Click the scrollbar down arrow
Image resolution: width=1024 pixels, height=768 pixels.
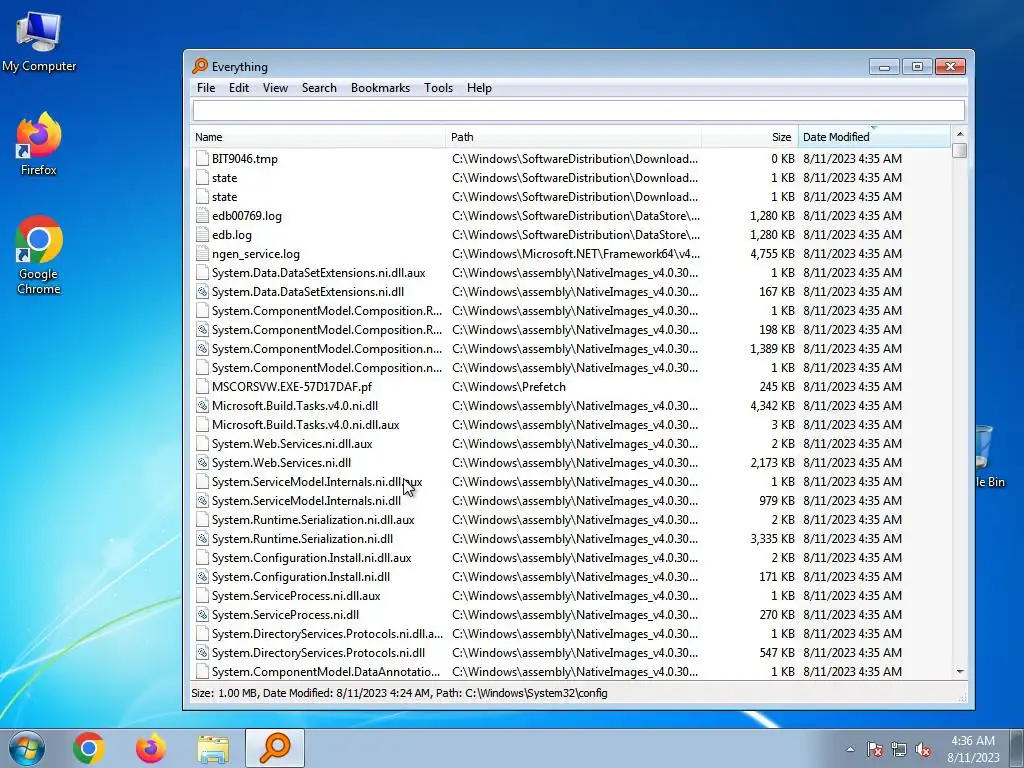(x=959, y=671)
